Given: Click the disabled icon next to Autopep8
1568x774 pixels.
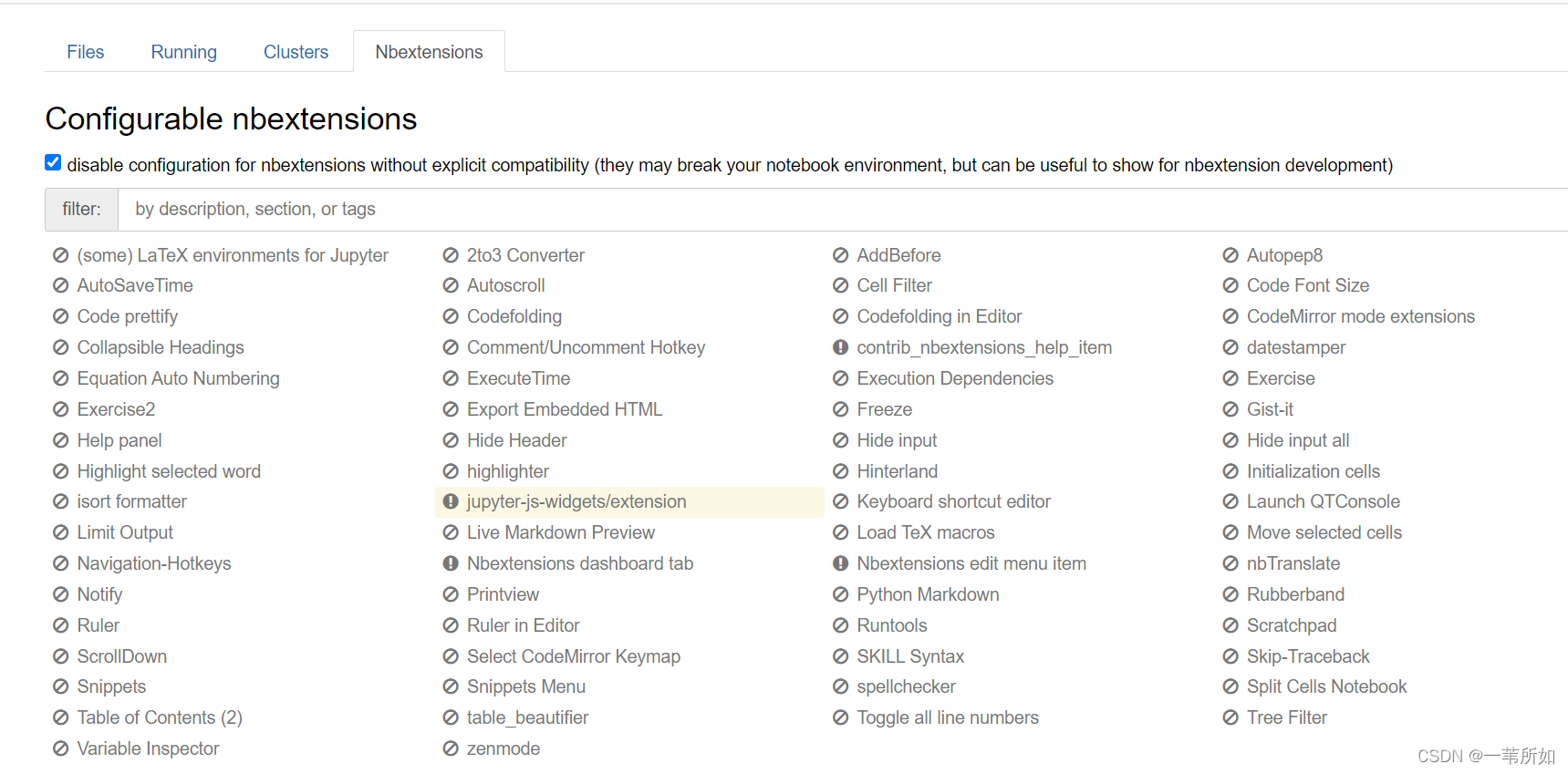Looking at the screenshot, I should 1231,256.
